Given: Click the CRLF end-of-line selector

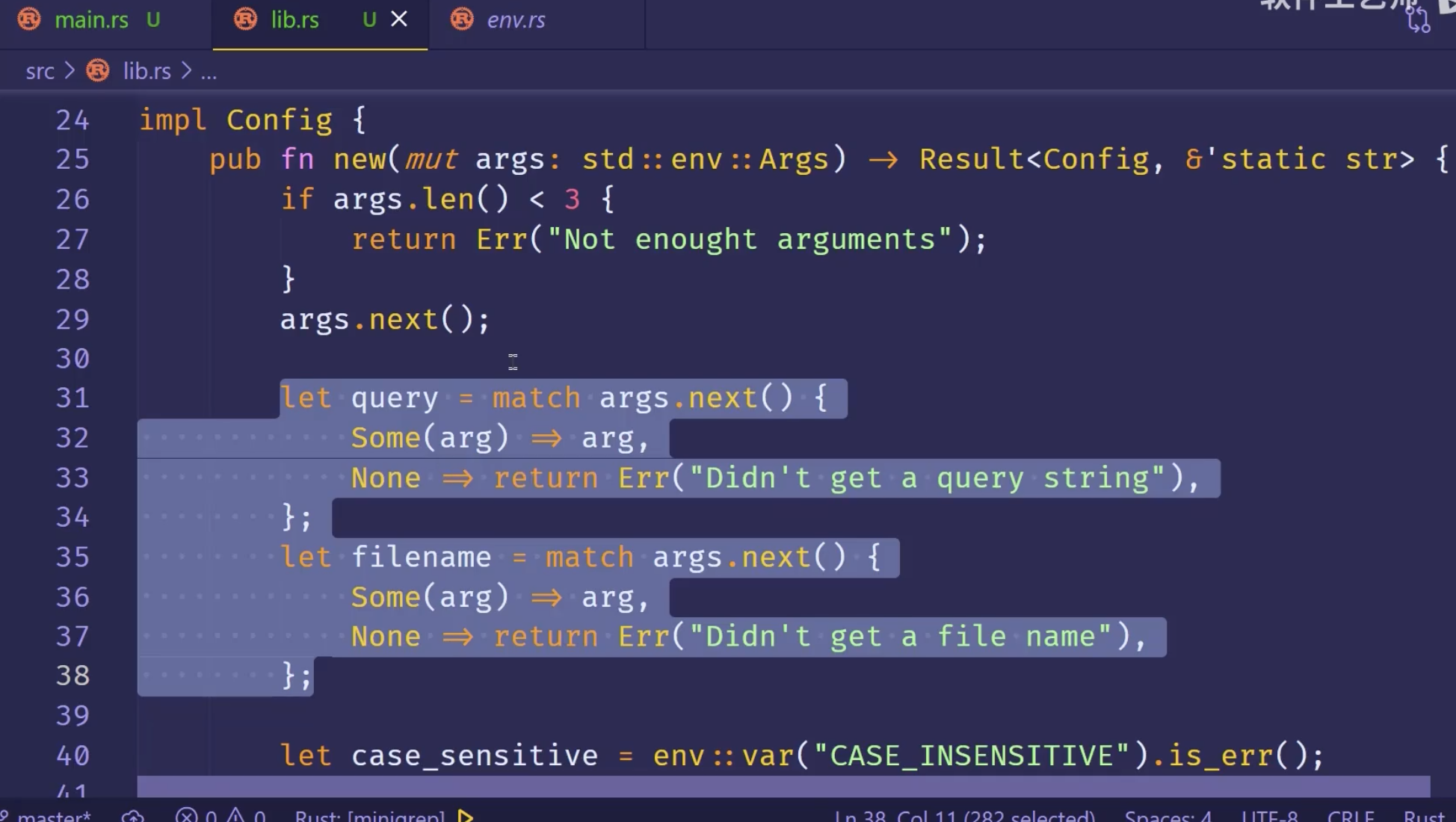Looking at the screenshot, I should tap(1350, 816).
